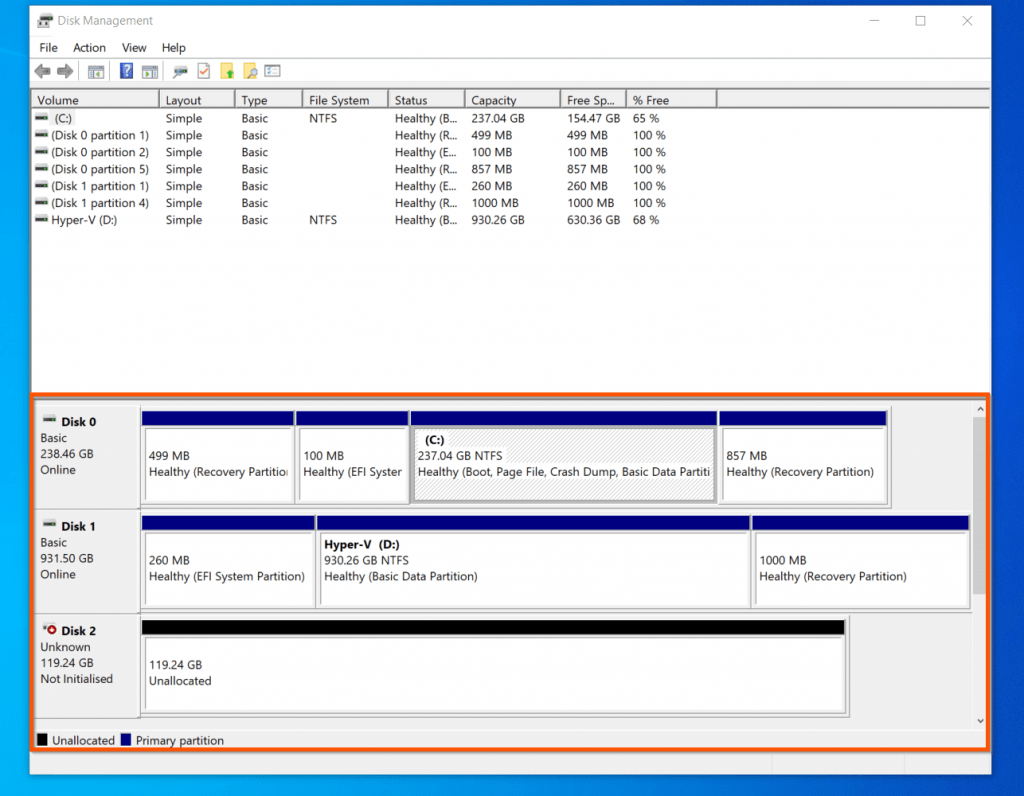Select the (C:) row in the volume list
The width and height of the screenshot is (1024, 796).
tap(94, 118)
